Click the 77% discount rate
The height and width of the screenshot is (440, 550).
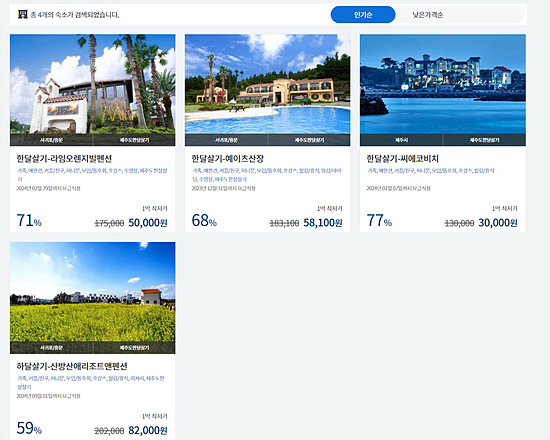379,221
